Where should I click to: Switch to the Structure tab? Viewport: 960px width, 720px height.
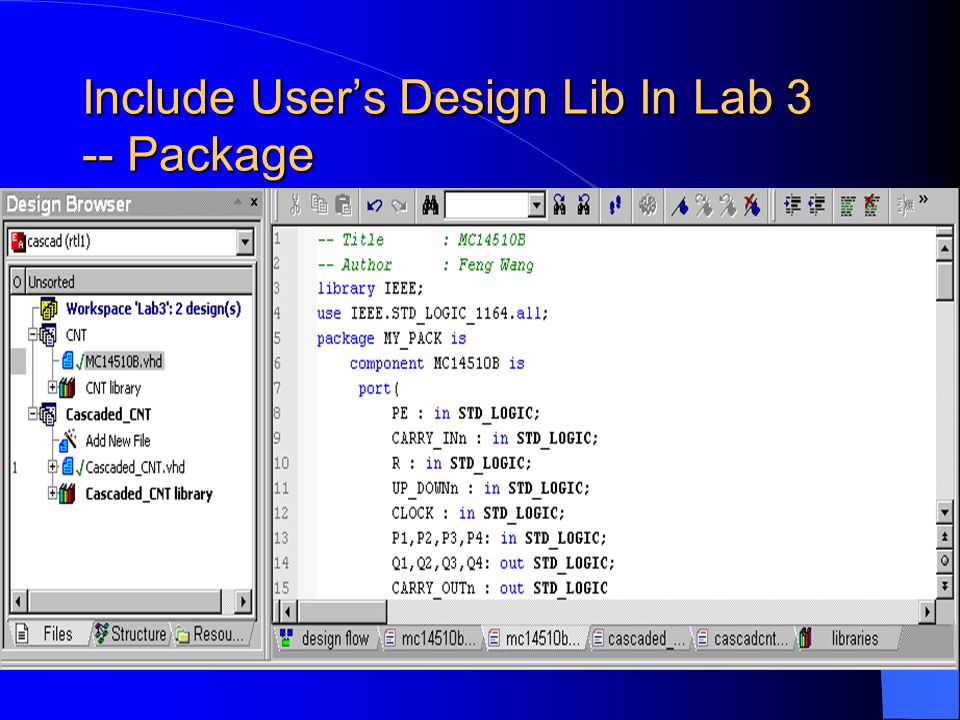[x=131, y=634]
